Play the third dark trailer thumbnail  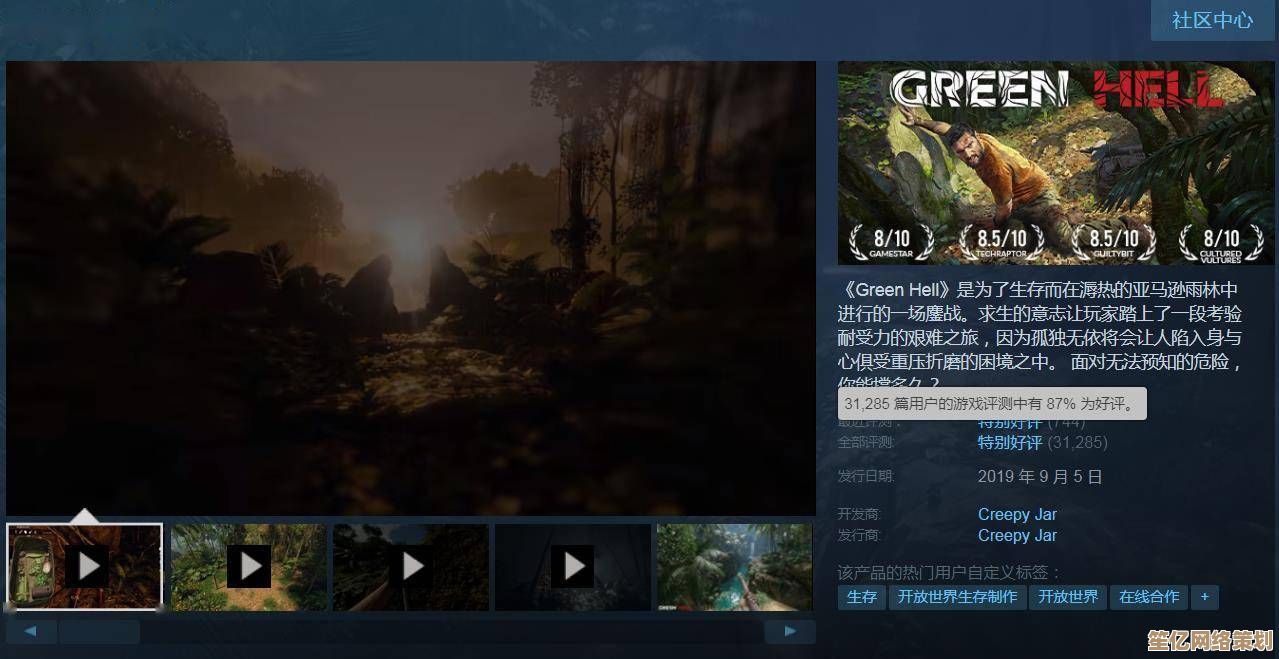(411, 567)
